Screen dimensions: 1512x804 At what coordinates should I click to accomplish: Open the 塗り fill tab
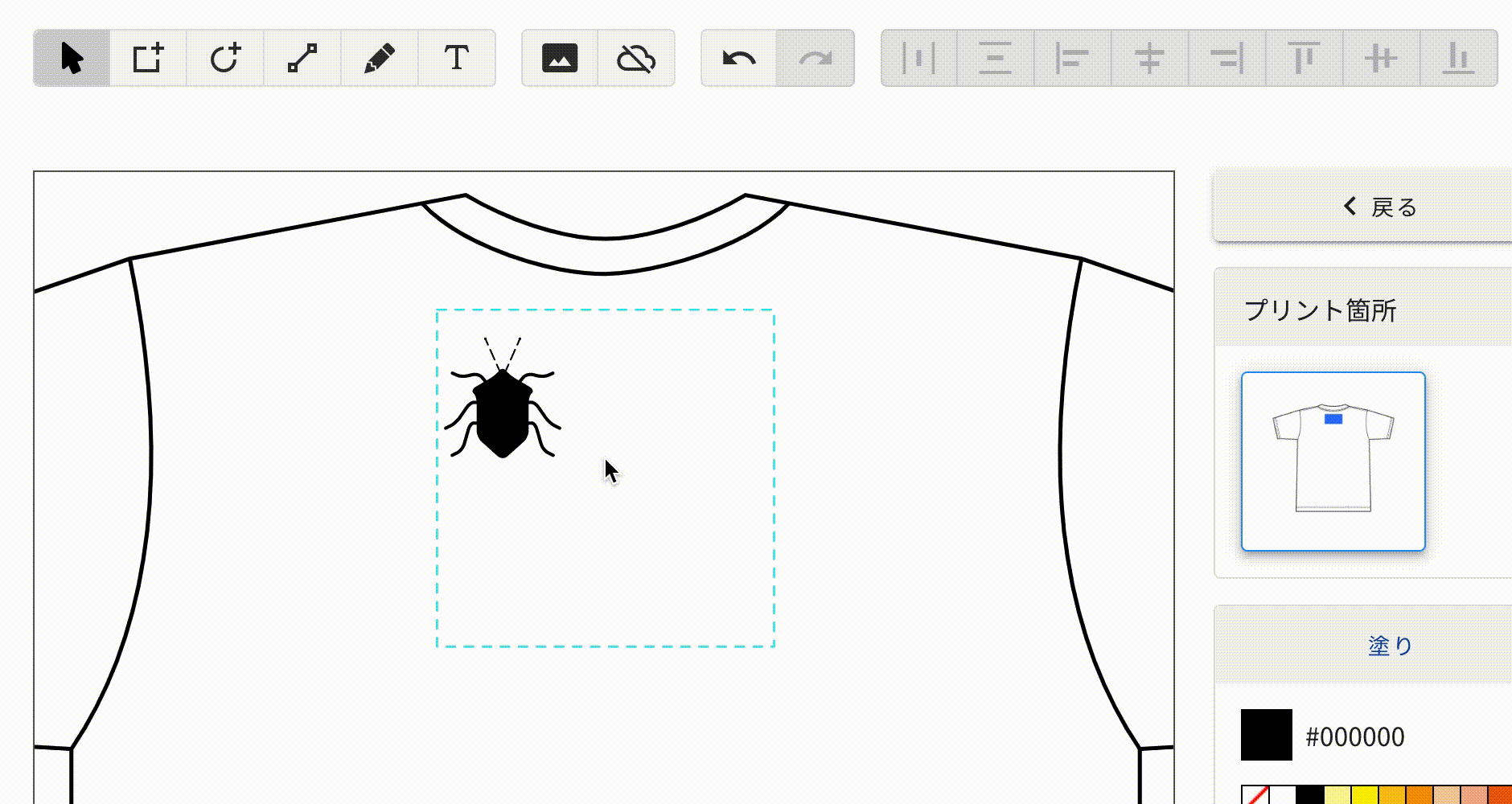[1390, 646]
